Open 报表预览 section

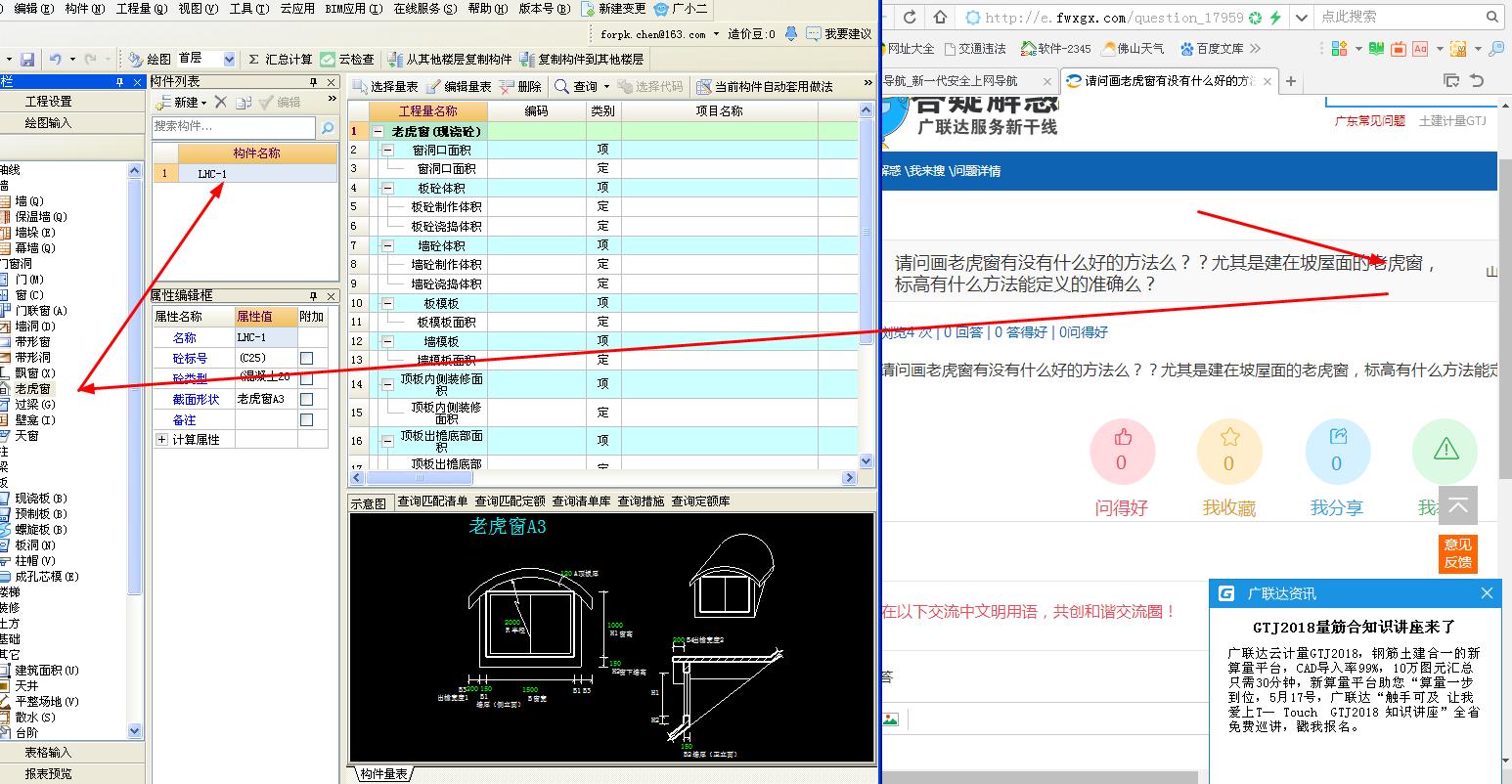point(49,774)
